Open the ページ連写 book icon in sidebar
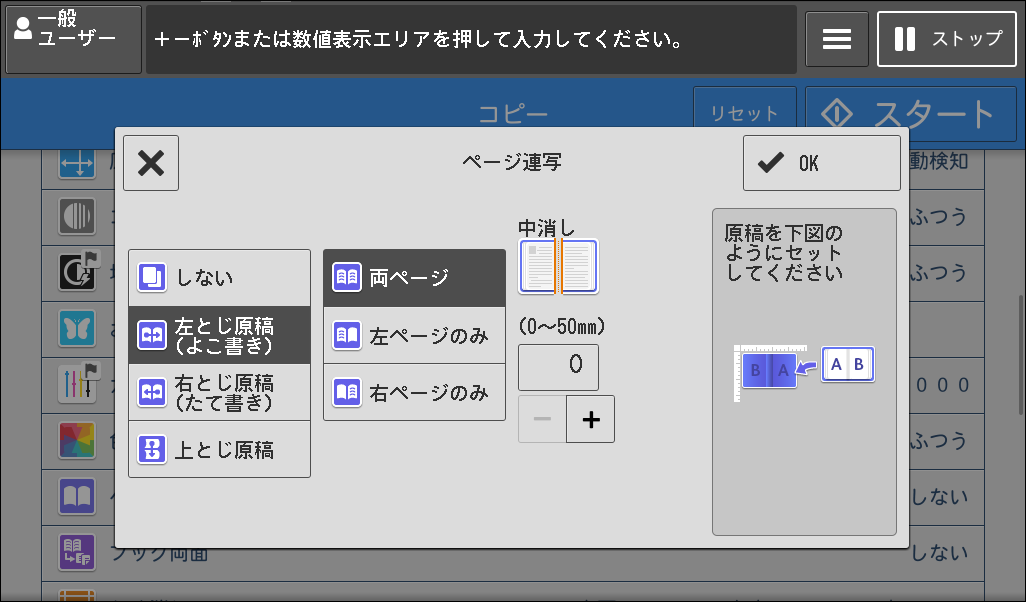The image size is (1026, 602). pos(77,496)
